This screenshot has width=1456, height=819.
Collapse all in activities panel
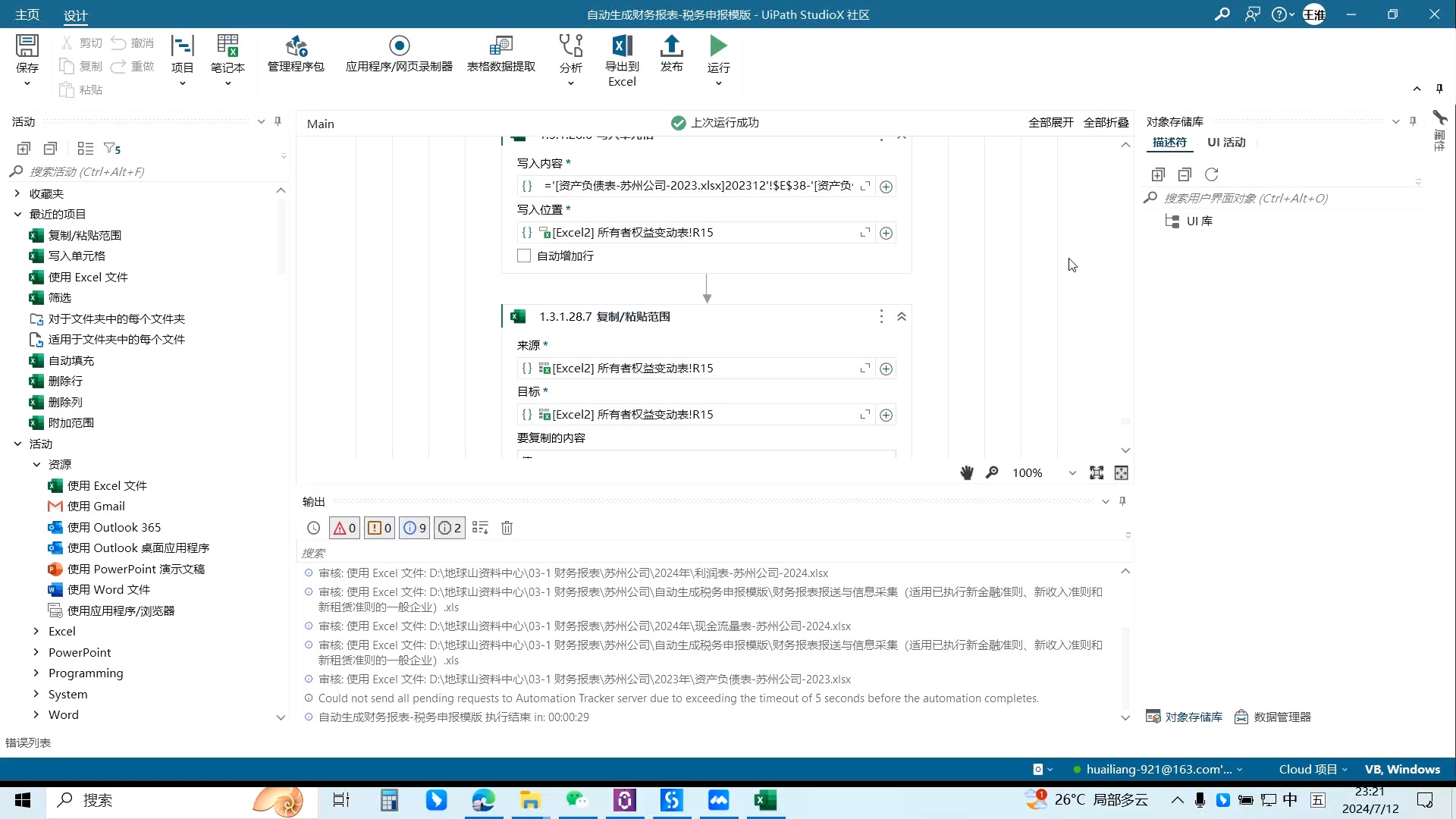click(x=50, y=149)
